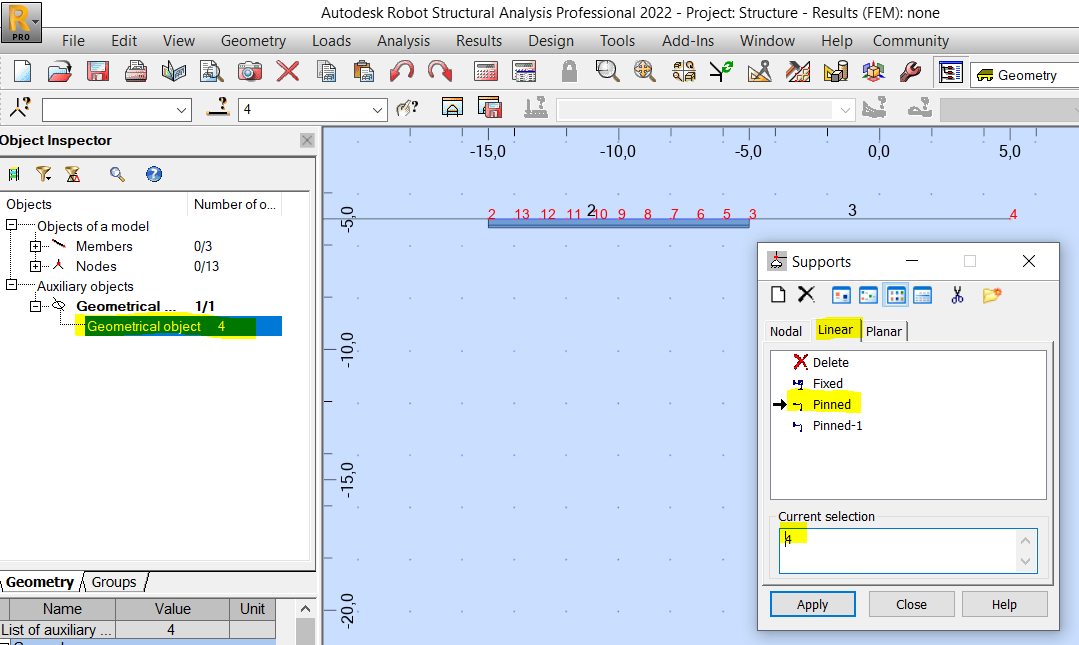Apply the pinned linear support
Viewport: 1079px width, 645px height.
pos(812,604)
